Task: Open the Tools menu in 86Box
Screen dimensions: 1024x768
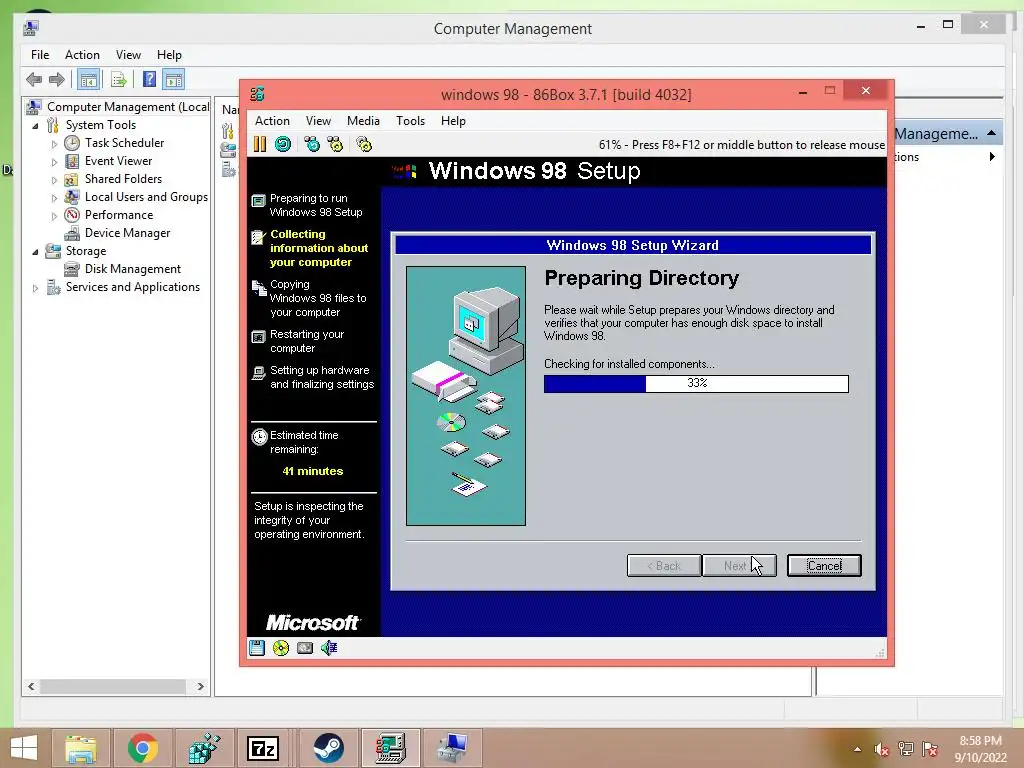Action: 410,121
